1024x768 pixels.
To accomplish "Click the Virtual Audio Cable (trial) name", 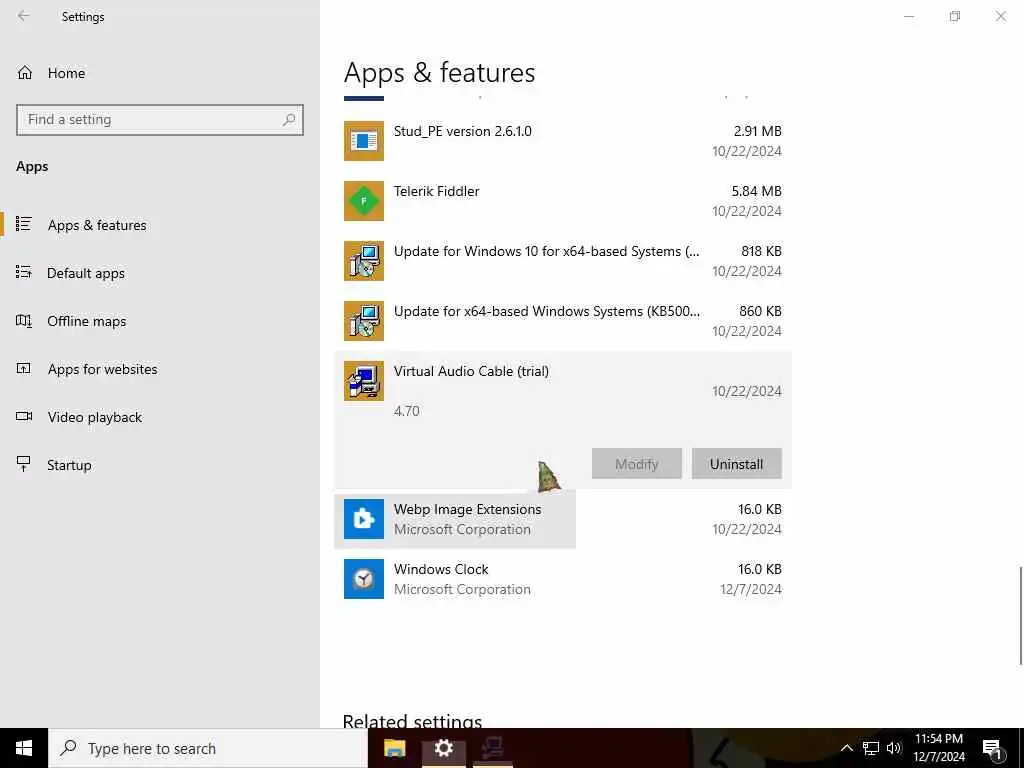I will tap(471, 371).
